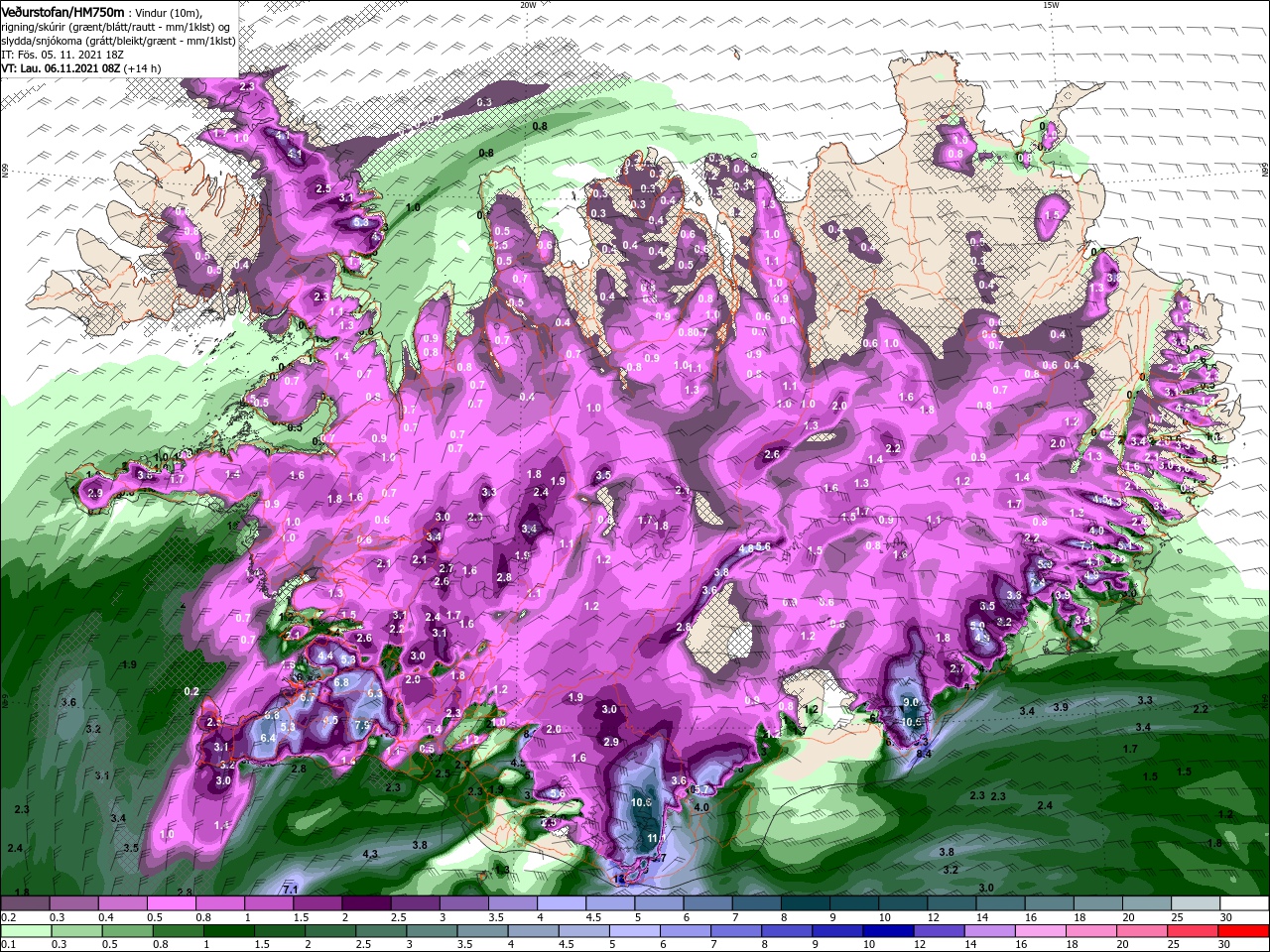
Task: Click the 'VT: Lau. 06.11.2021 08Z' line
Action: pos(61,68)
